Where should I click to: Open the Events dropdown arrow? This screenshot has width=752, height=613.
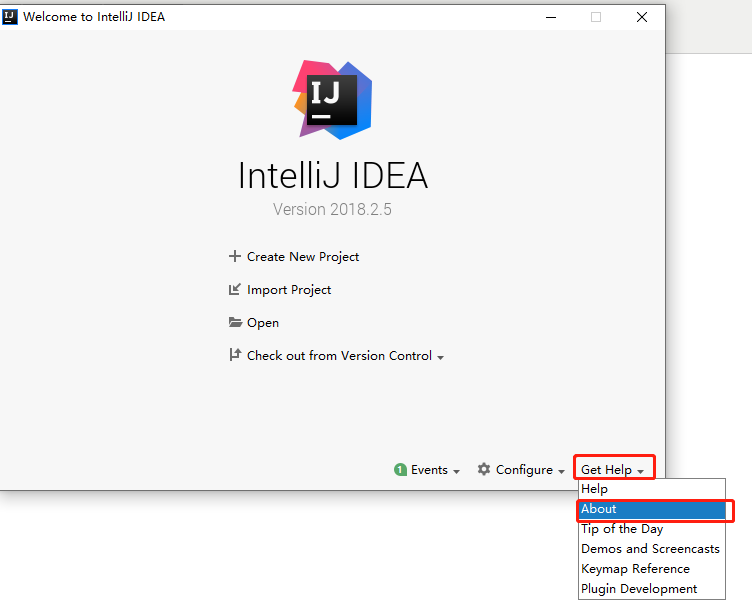[457, 471]
